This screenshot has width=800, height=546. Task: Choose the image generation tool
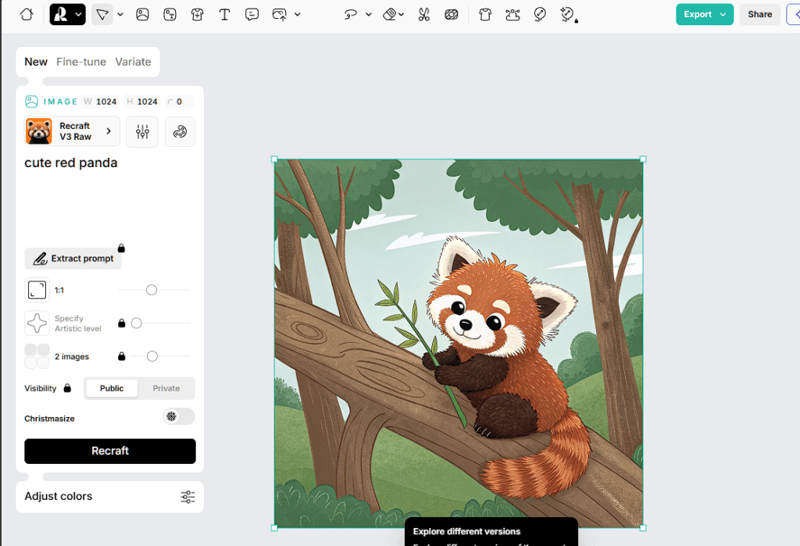coord(142,14)
